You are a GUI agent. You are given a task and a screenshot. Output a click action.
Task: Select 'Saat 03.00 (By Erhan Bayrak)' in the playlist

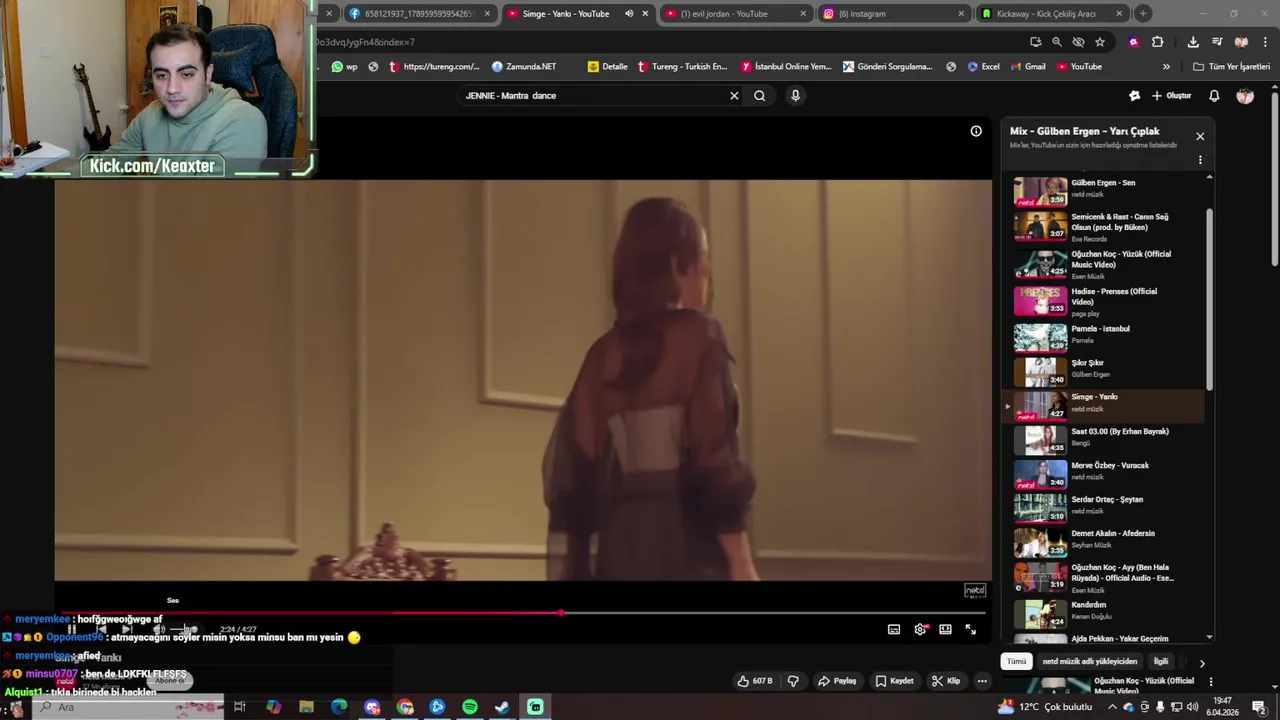pyautogui.click(x=1106, y=439)
